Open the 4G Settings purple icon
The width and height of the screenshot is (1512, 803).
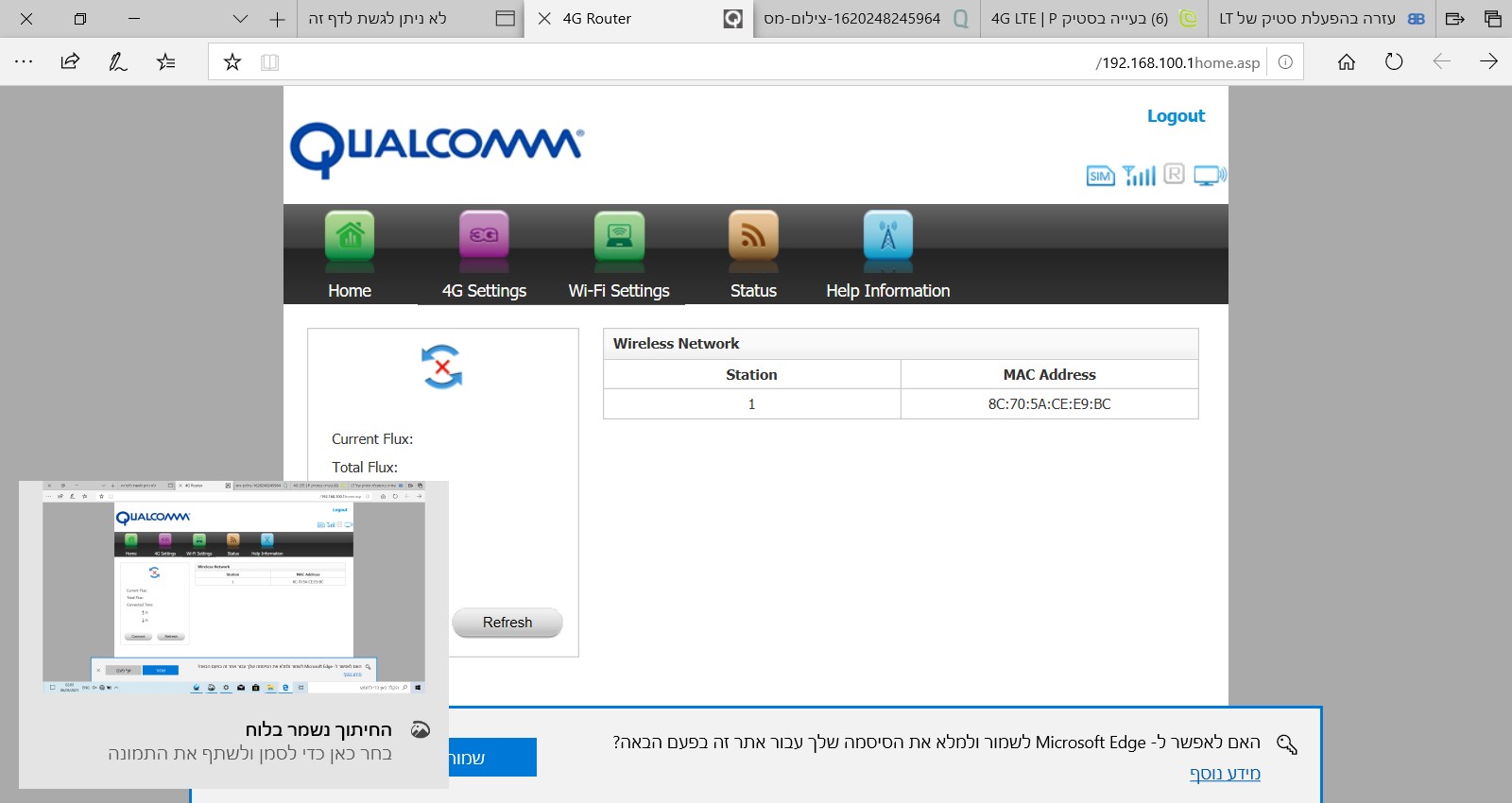[x=484, y=235]
